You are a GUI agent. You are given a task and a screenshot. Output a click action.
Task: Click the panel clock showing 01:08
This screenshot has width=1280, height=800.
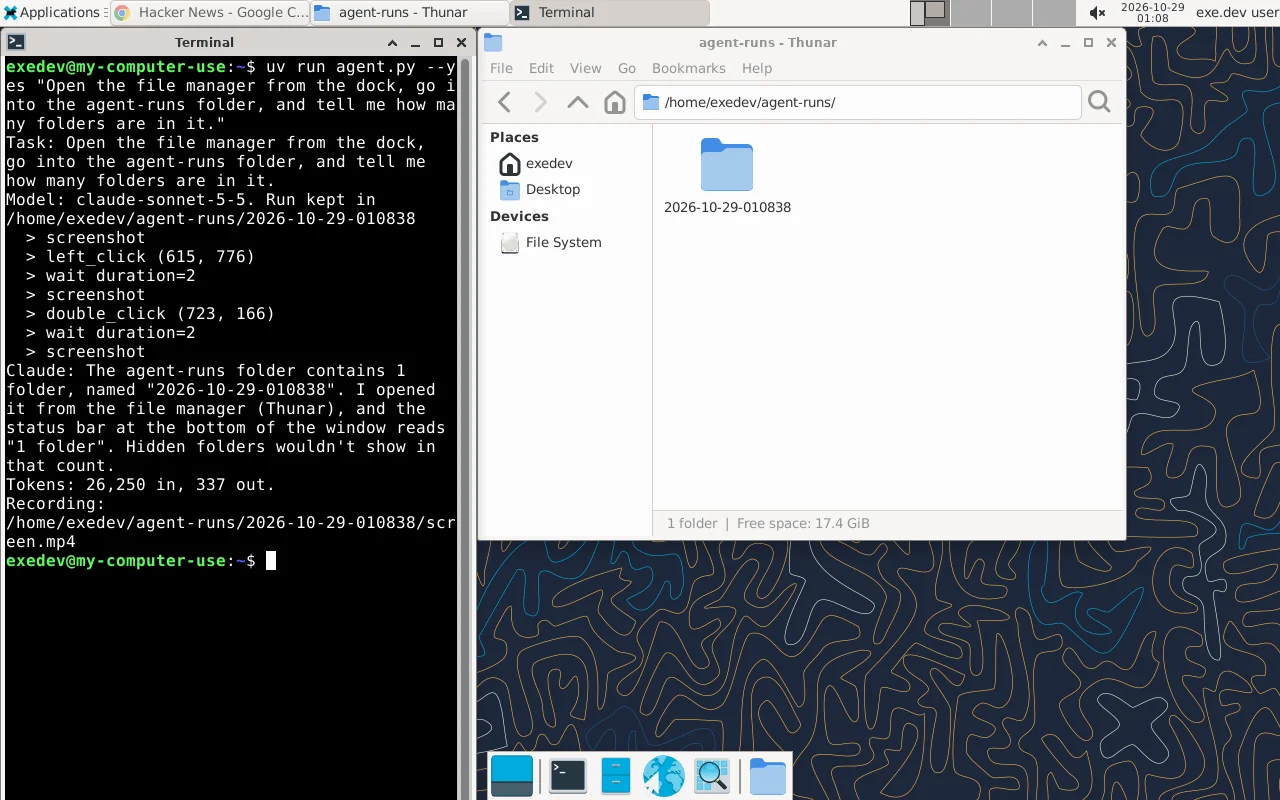click(x=1152, y=13)
